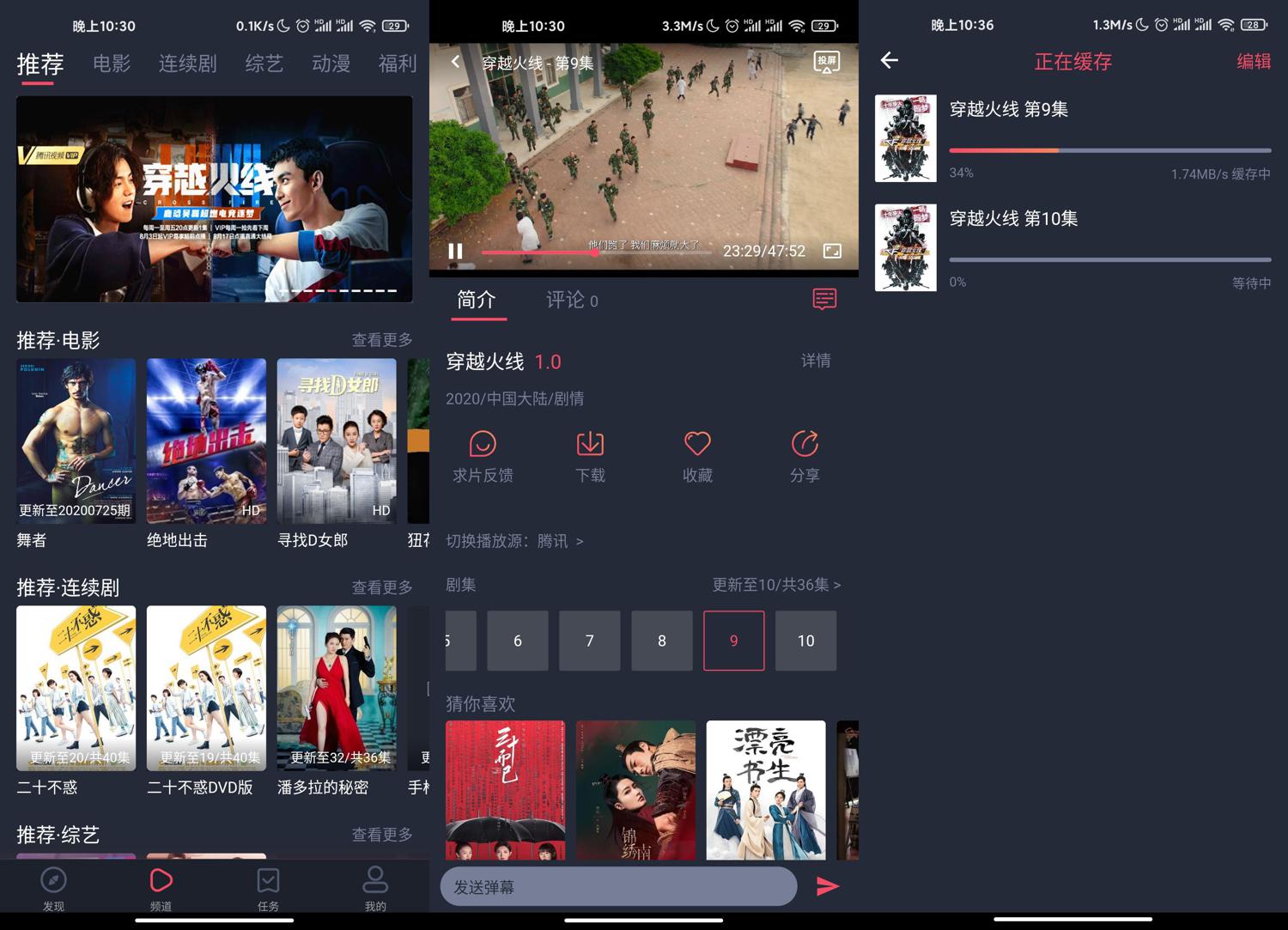Expand source switcher 切换播放源：腾讯
The width and height of the screenshot is (1288, 930).
coord(514,541)
